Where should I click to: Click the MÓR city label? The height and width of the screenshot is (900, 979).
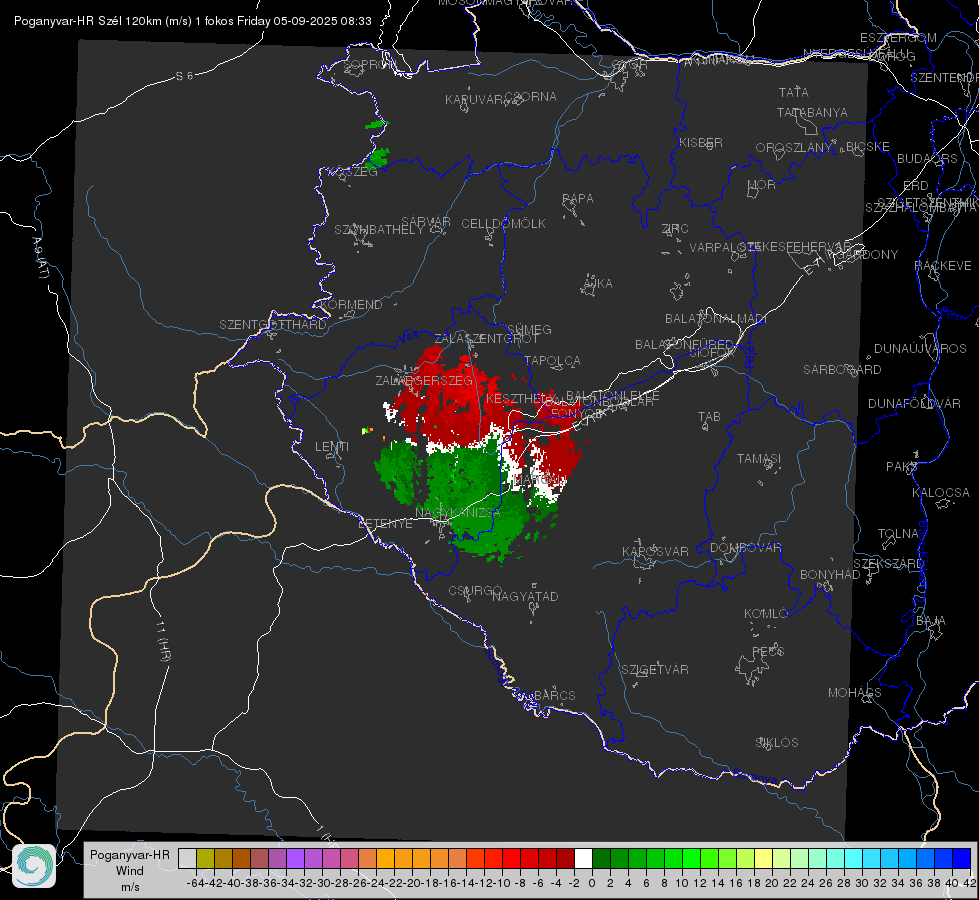(762, 184)
